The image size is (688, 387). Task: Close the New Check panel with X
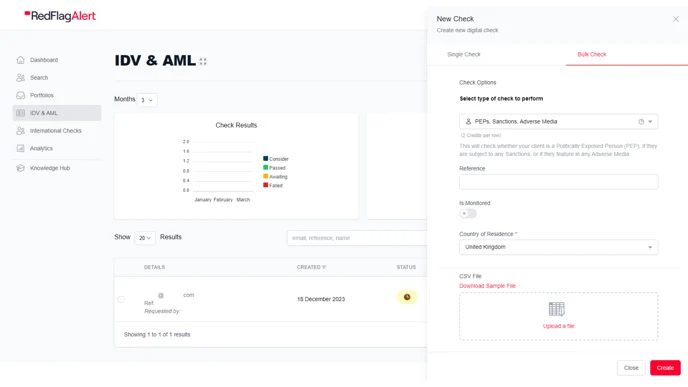(676, 19)
